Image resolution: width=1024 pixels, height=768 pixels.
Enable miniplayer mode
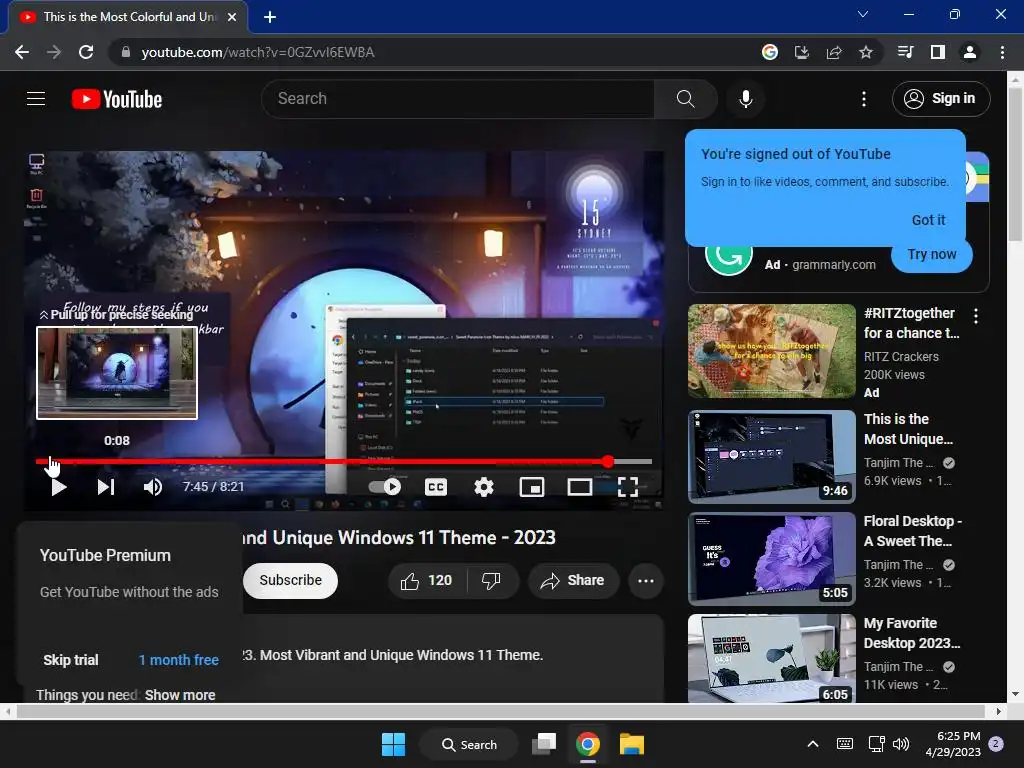(x=532, y=487)
